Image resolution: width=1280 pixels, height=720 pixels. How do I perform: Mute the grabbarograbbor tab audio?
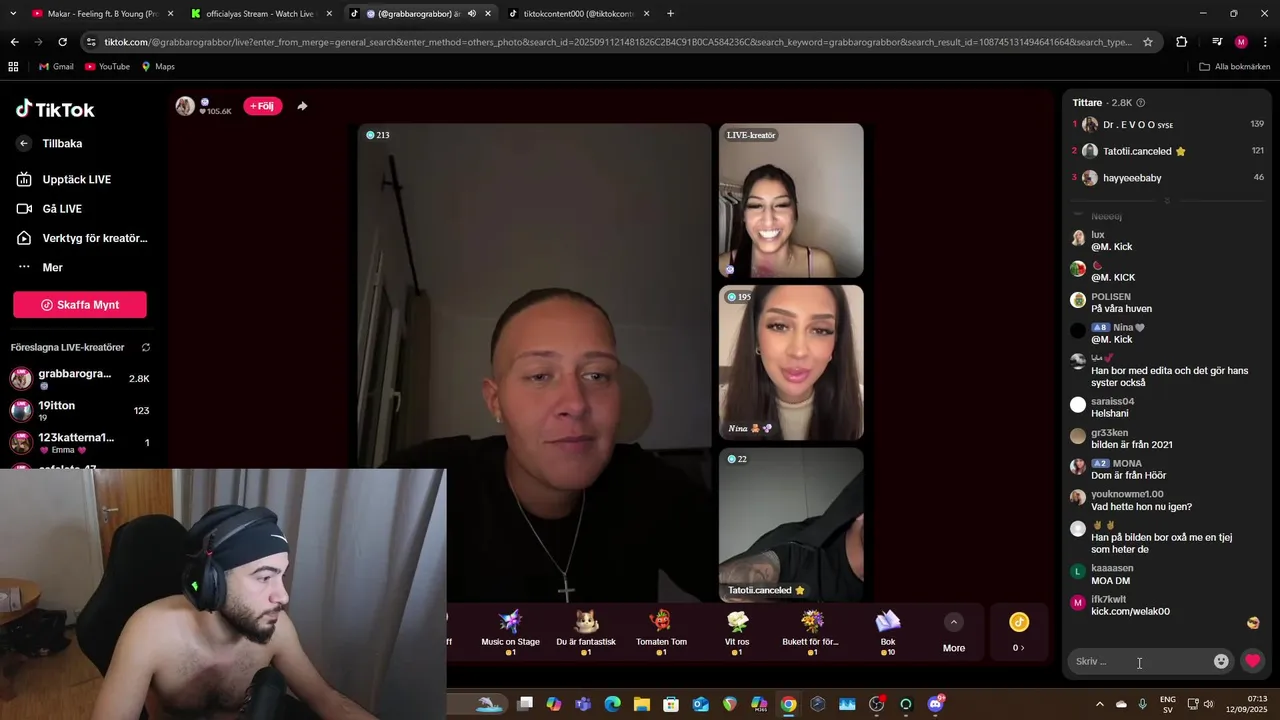[472, 14]
